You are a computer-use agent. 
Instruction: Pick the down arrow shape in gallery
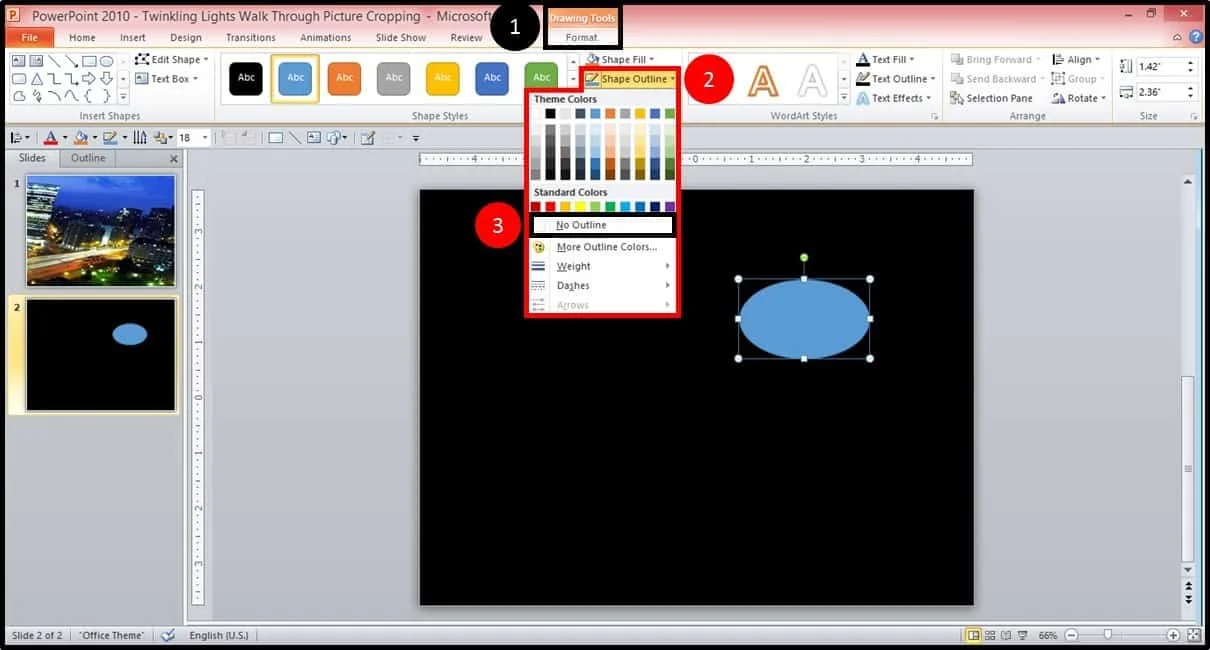pyautogui.click(x=106, y=78)
